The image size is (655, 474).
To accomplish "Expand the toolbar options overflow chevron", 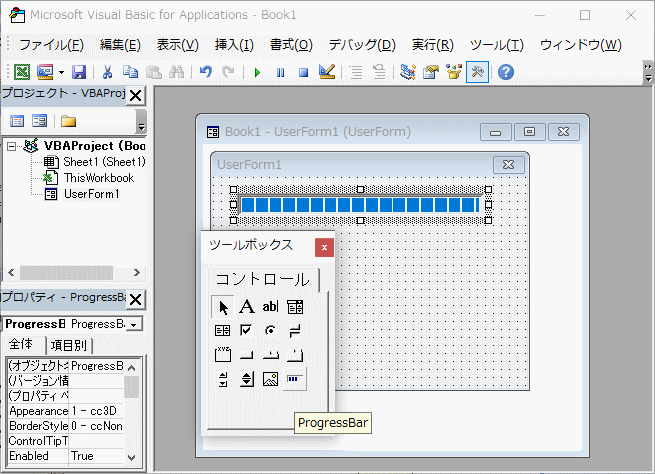I will click(x=647, y=72).
